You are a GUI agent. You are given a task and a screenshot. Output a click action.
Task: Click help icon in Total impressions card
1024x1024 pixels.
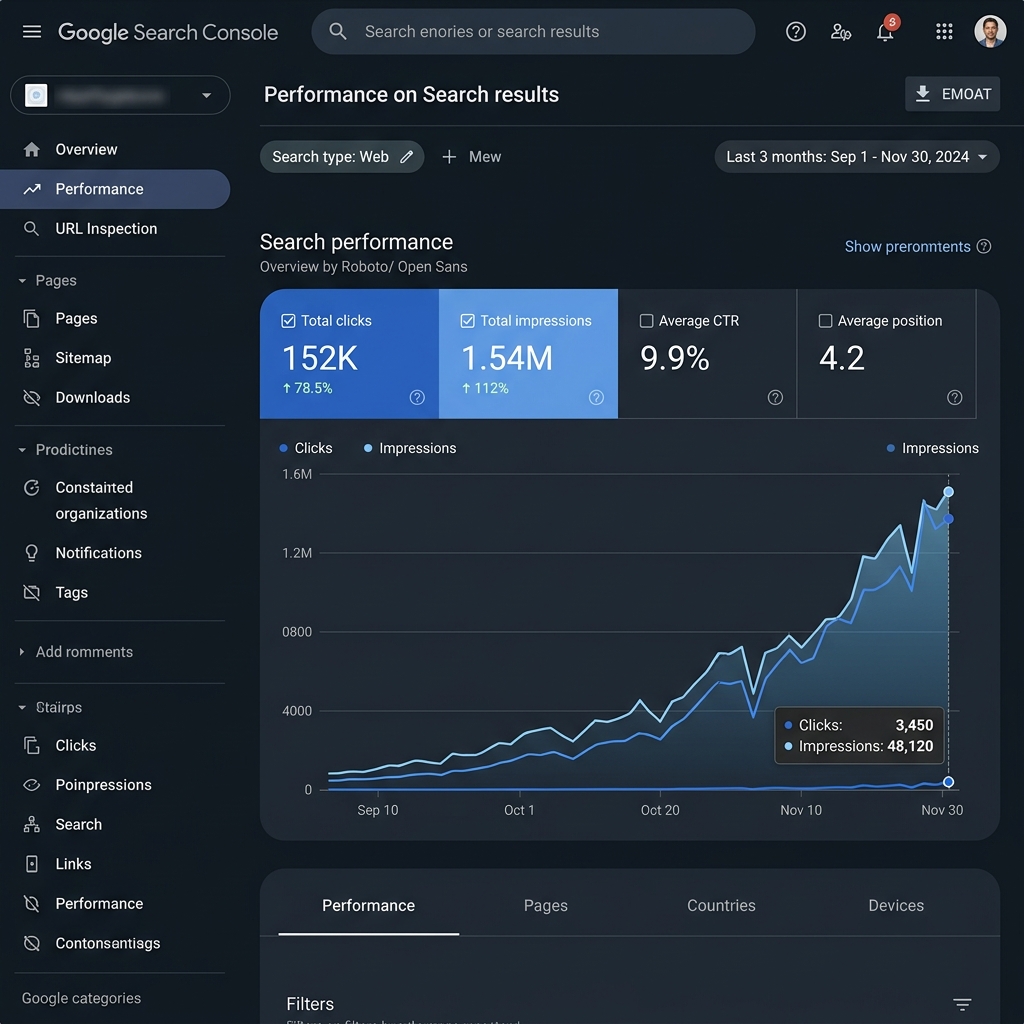tap(596, 398)
